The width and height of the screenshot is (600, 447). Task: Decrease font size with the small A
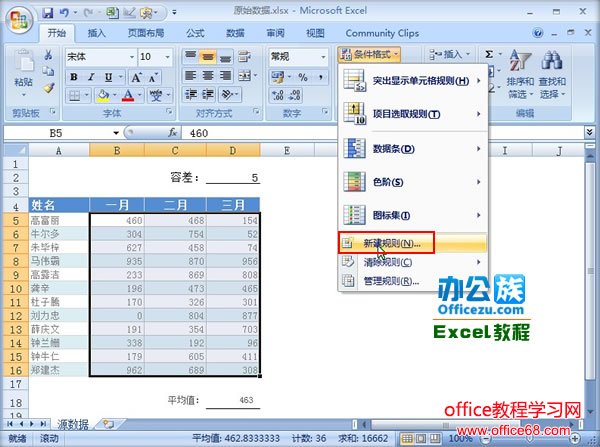pos(153,78)
